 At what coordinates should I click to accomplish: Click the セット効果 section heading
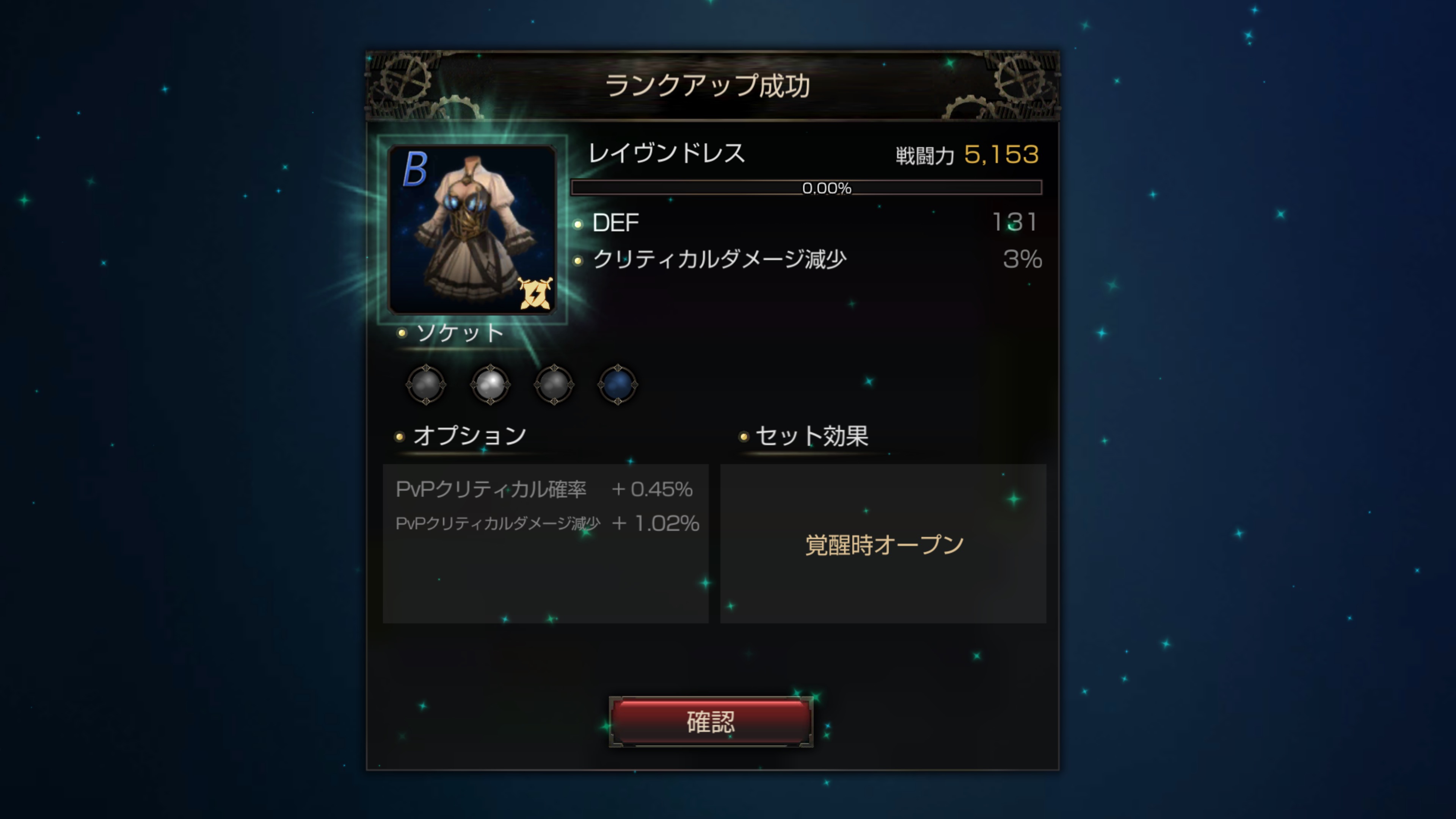(x=812, y=436)
